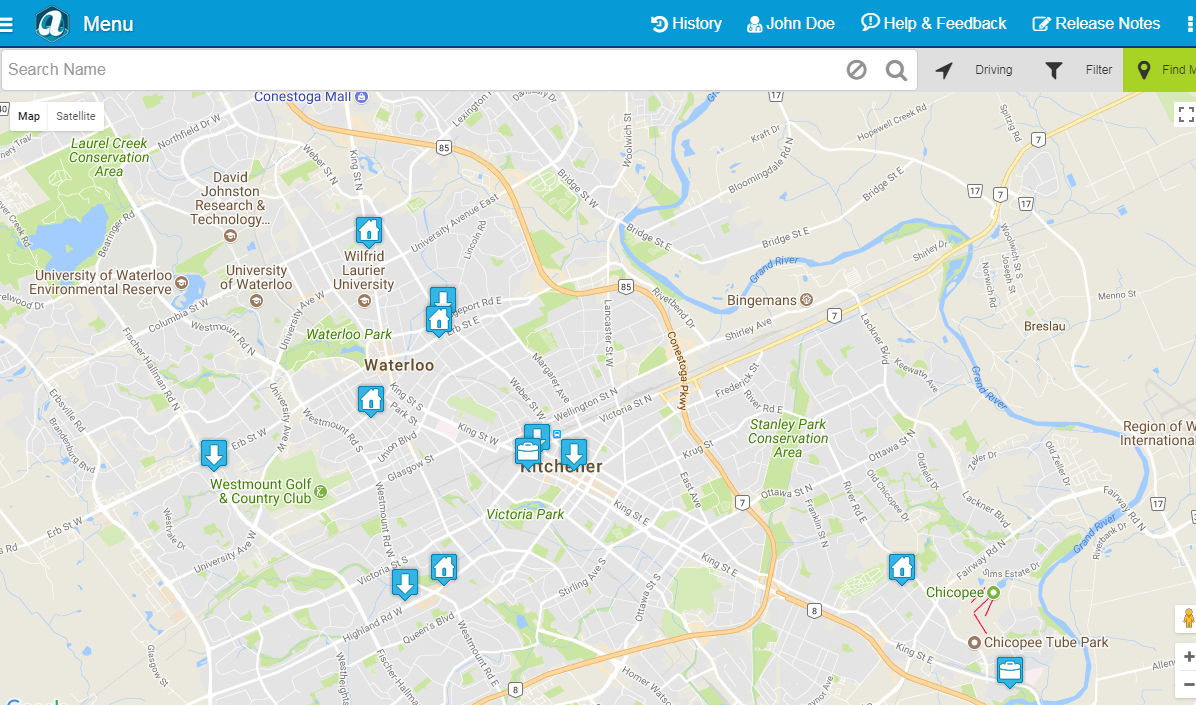
Task: Open History
Action: tap(686, 24)
